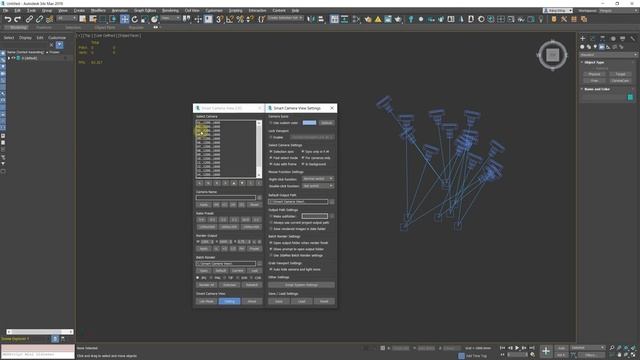Activate the Select Object tool
The image size is (640, 360).
83,19
